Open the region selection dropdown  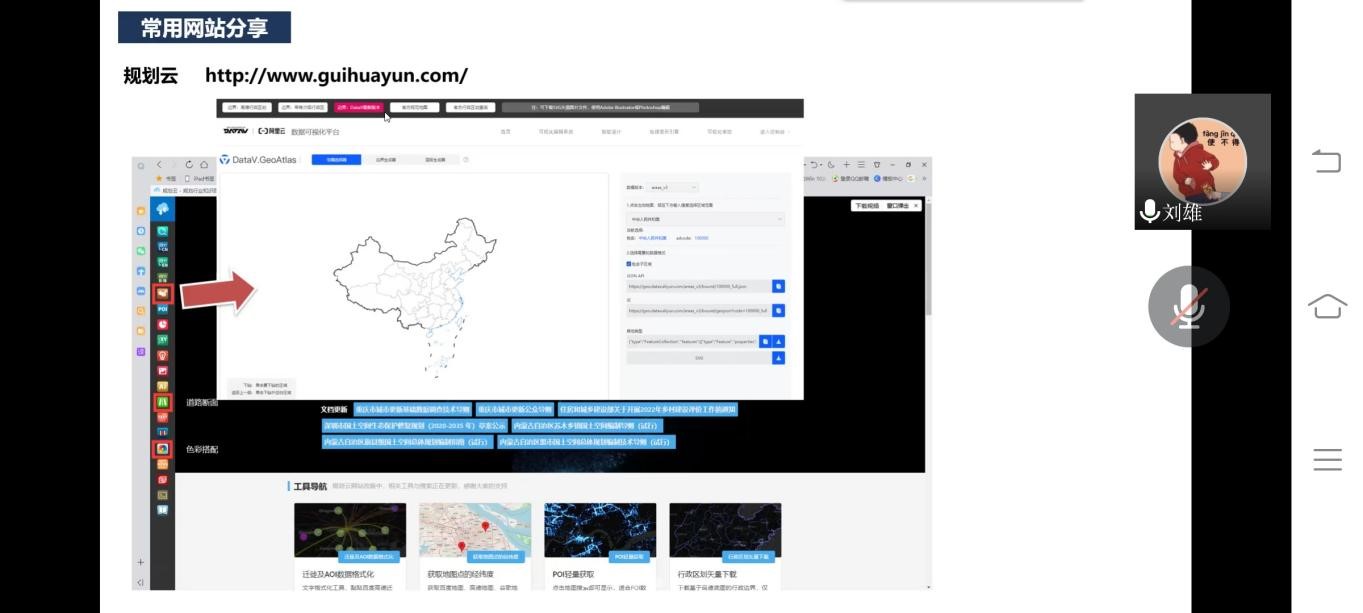point(704,218)
